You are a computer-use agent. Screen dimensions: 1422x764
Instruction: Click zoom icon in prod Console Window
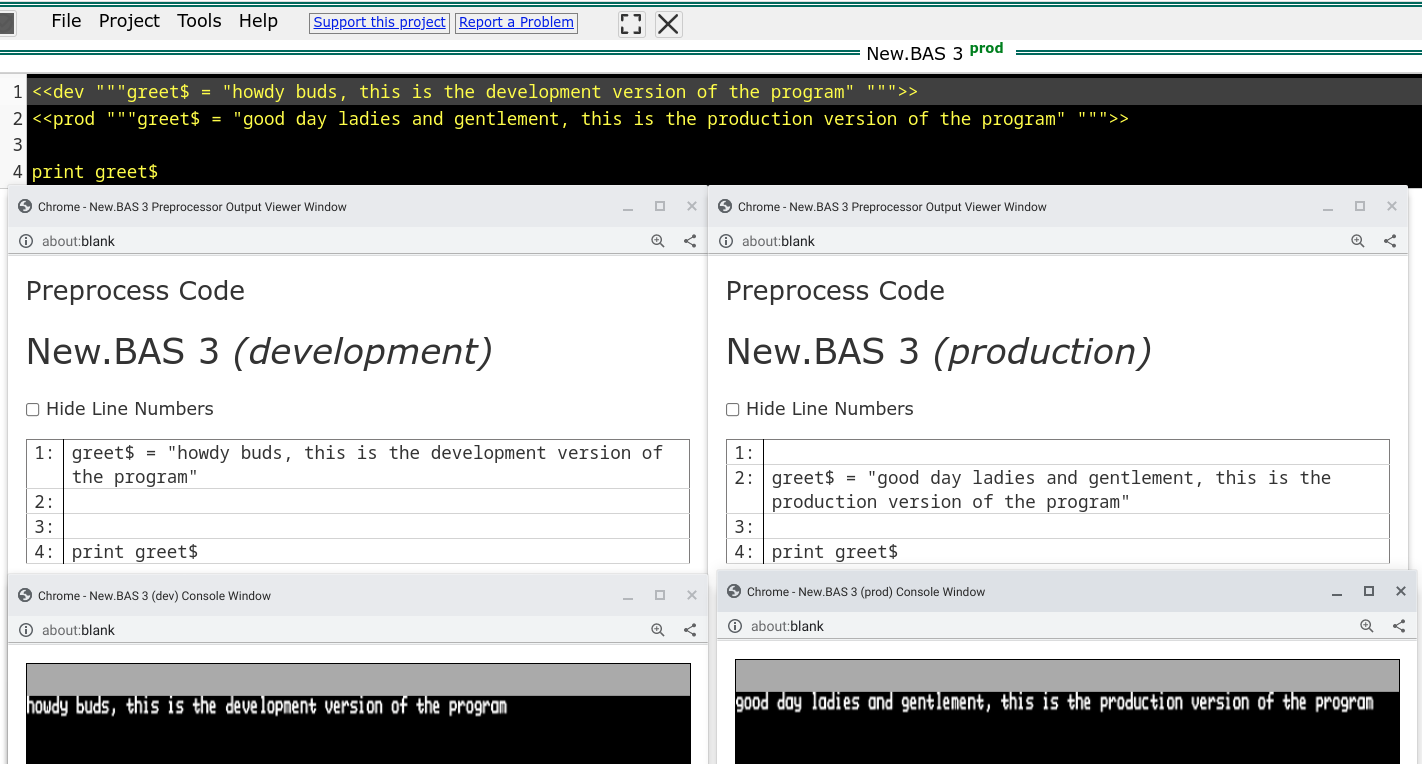click(1367, 626)
